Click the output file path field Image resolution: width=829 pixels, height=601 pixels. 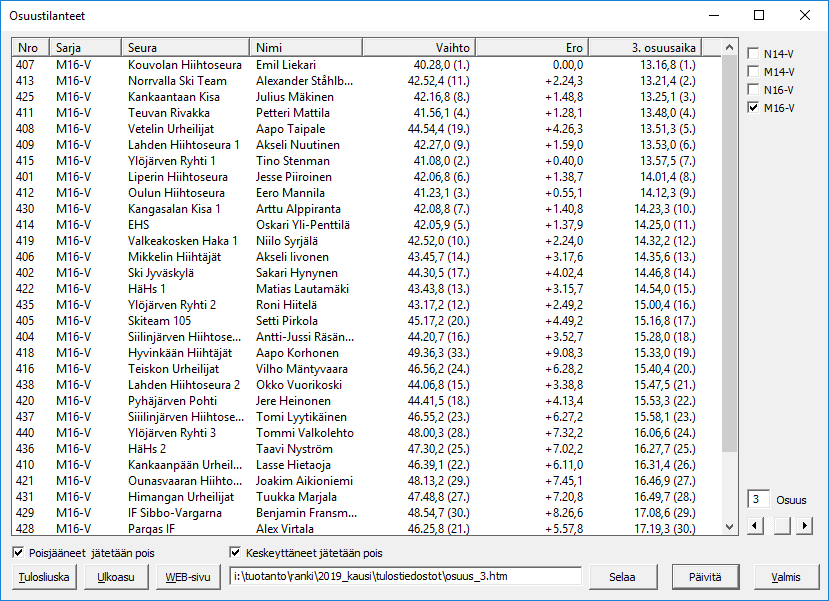405,576
